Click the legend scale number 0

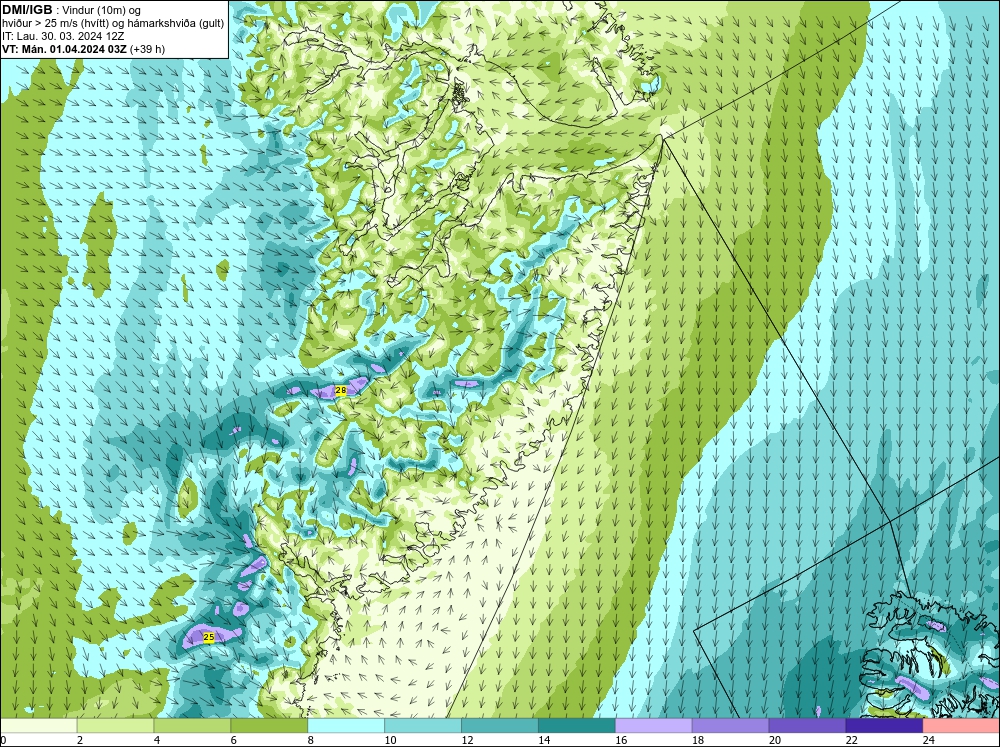3,740
